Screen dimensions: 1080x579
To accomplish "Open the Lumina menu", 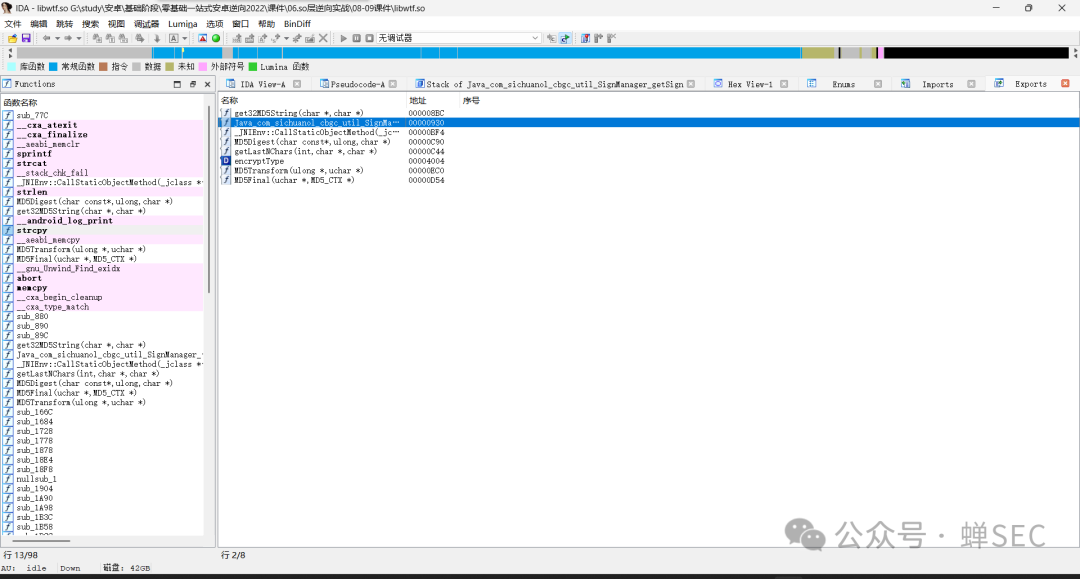I will coord(183,24).
